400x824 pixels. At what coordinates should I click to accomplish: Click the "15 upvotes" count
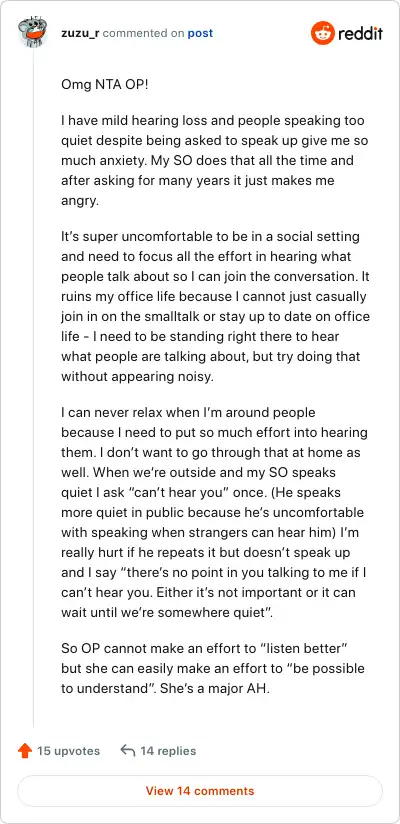68,750
